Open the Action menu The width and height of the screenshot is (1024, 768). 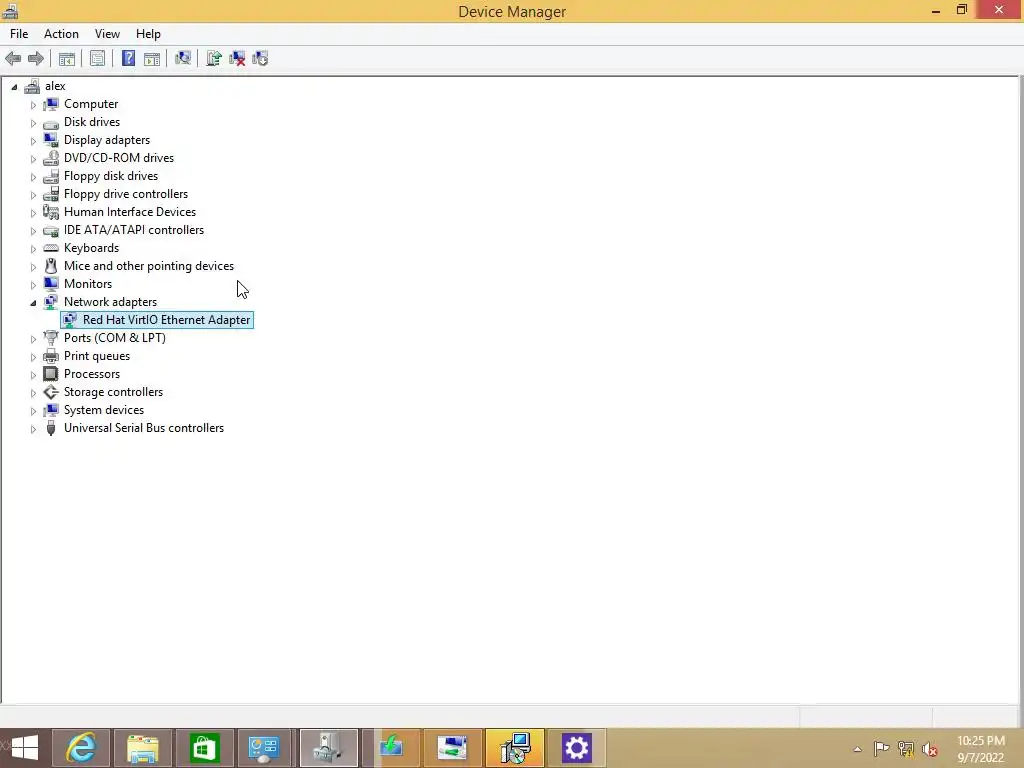pos(61,34)
